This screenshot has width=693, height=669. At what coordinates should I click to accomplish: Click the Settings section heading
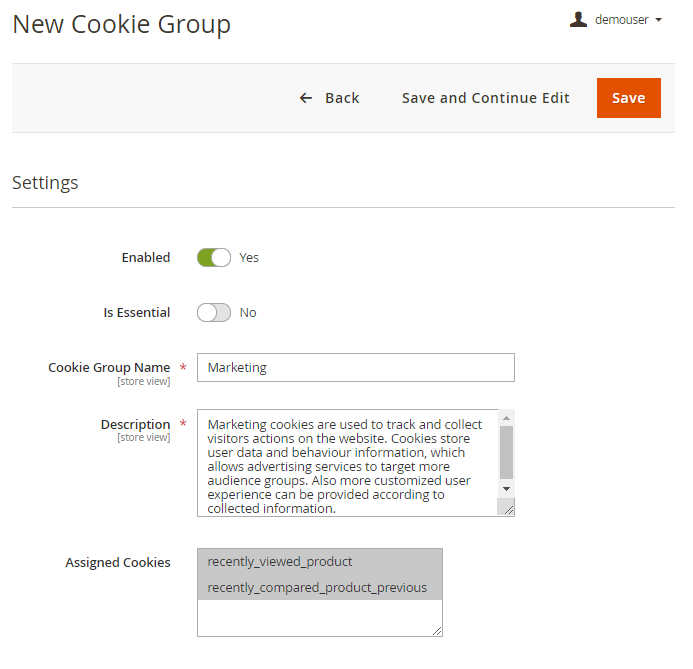(x=45, y=183)
